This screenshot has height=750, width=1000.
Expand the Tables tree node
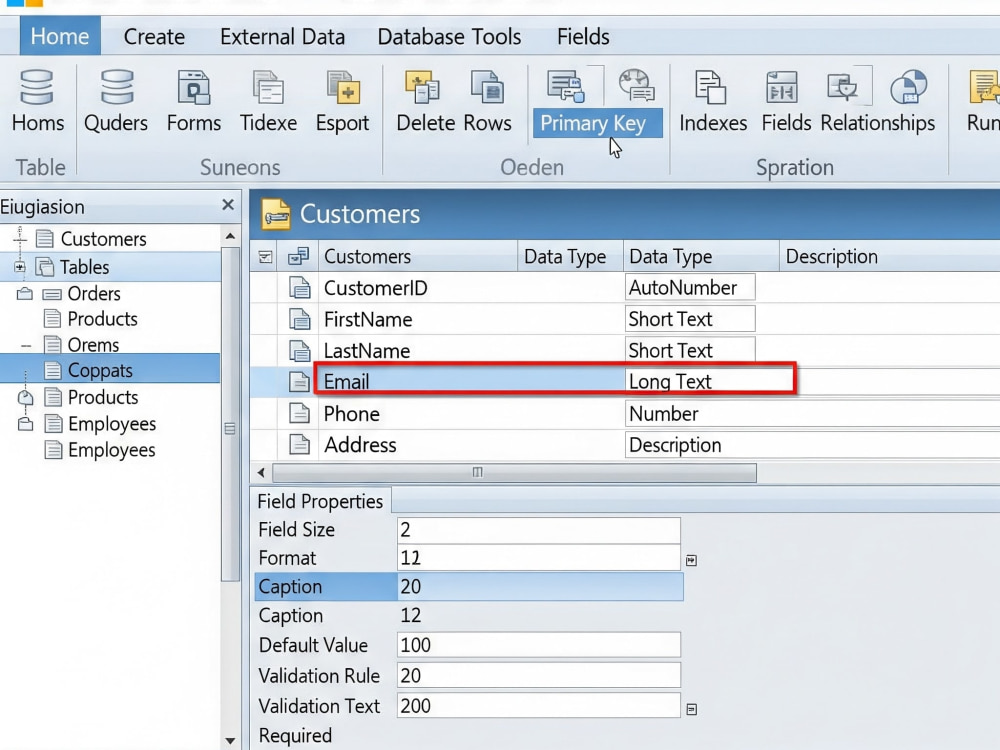[x=20, y=267]
